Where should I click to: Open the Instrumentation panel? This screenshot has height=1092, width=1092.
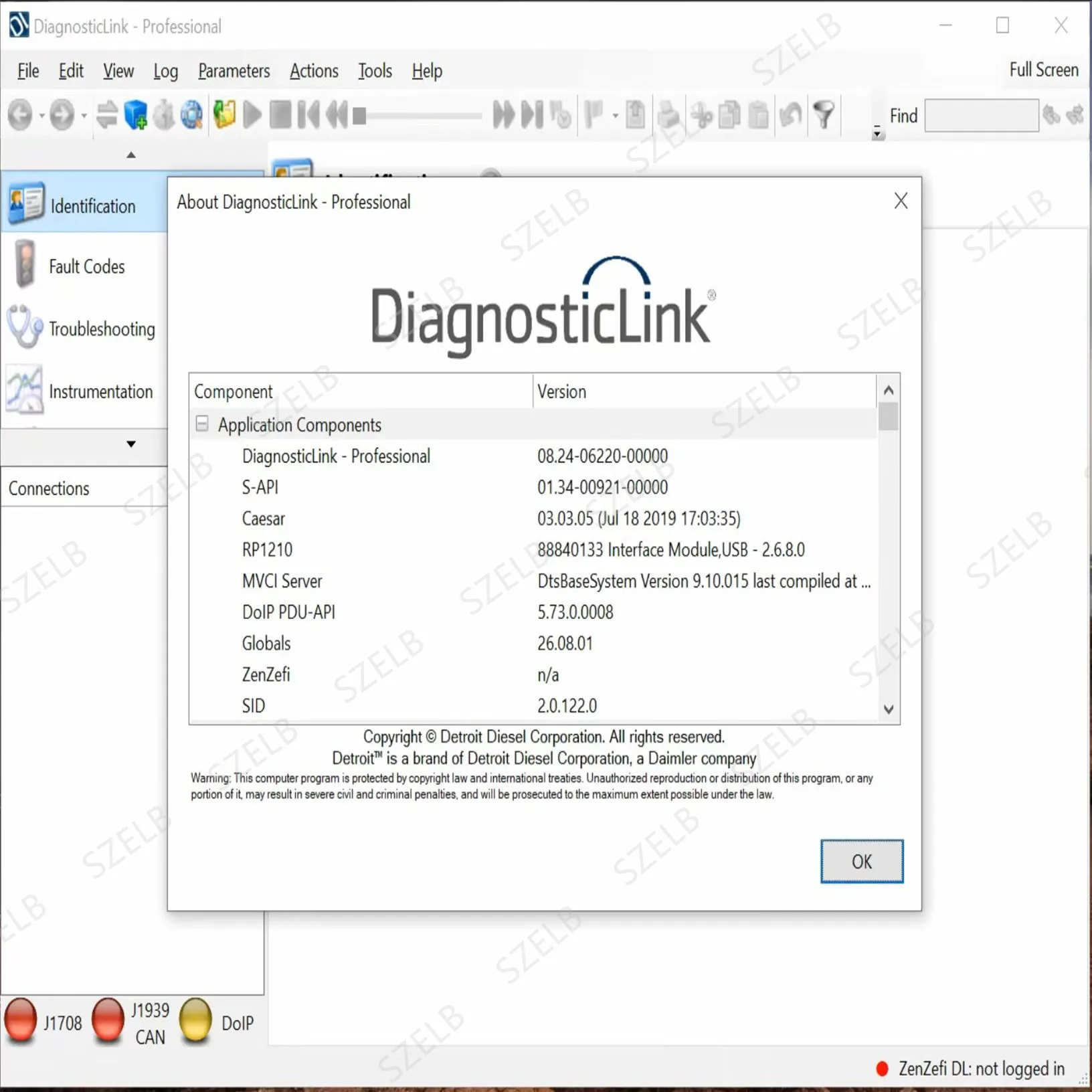coord(84,391)
